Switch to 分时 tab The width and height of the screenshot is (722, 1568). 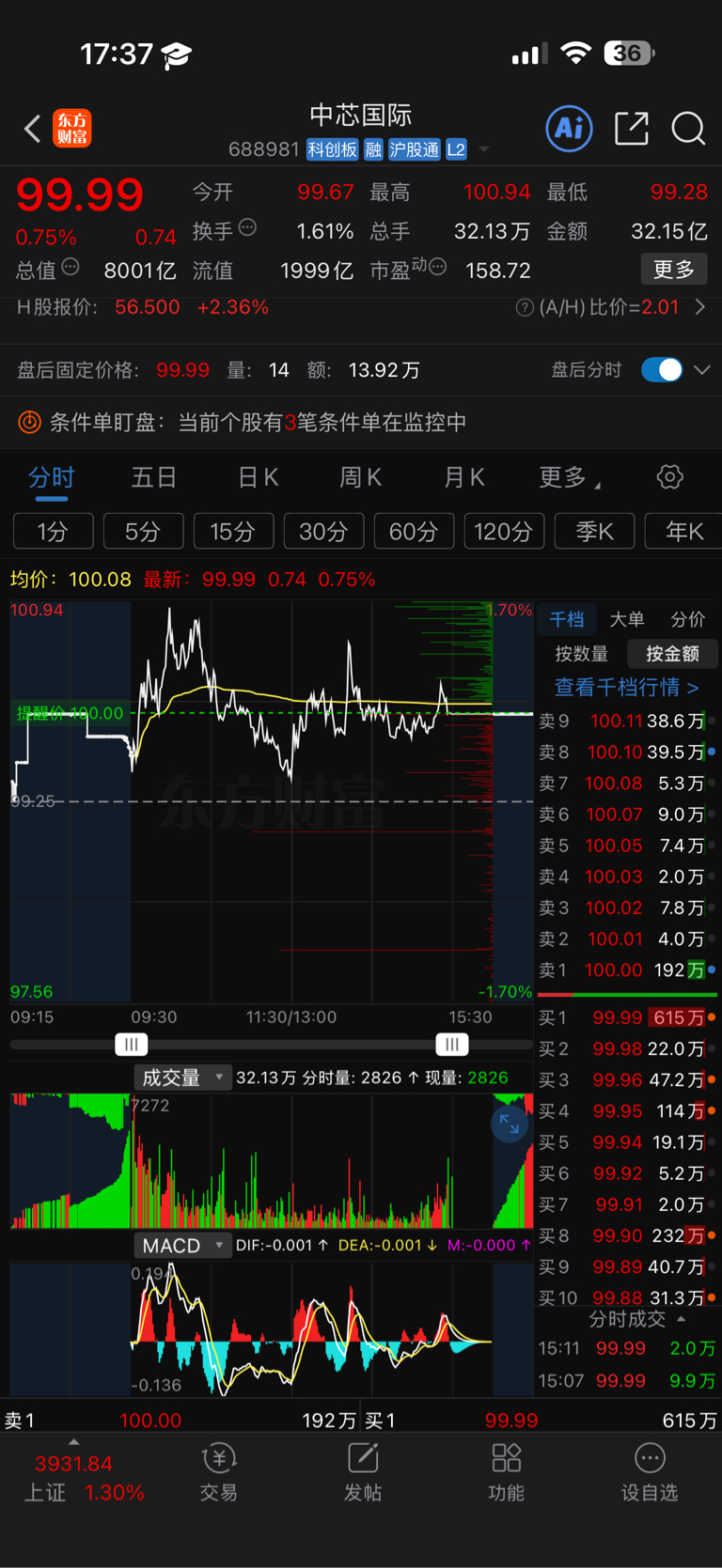(51, 477)
